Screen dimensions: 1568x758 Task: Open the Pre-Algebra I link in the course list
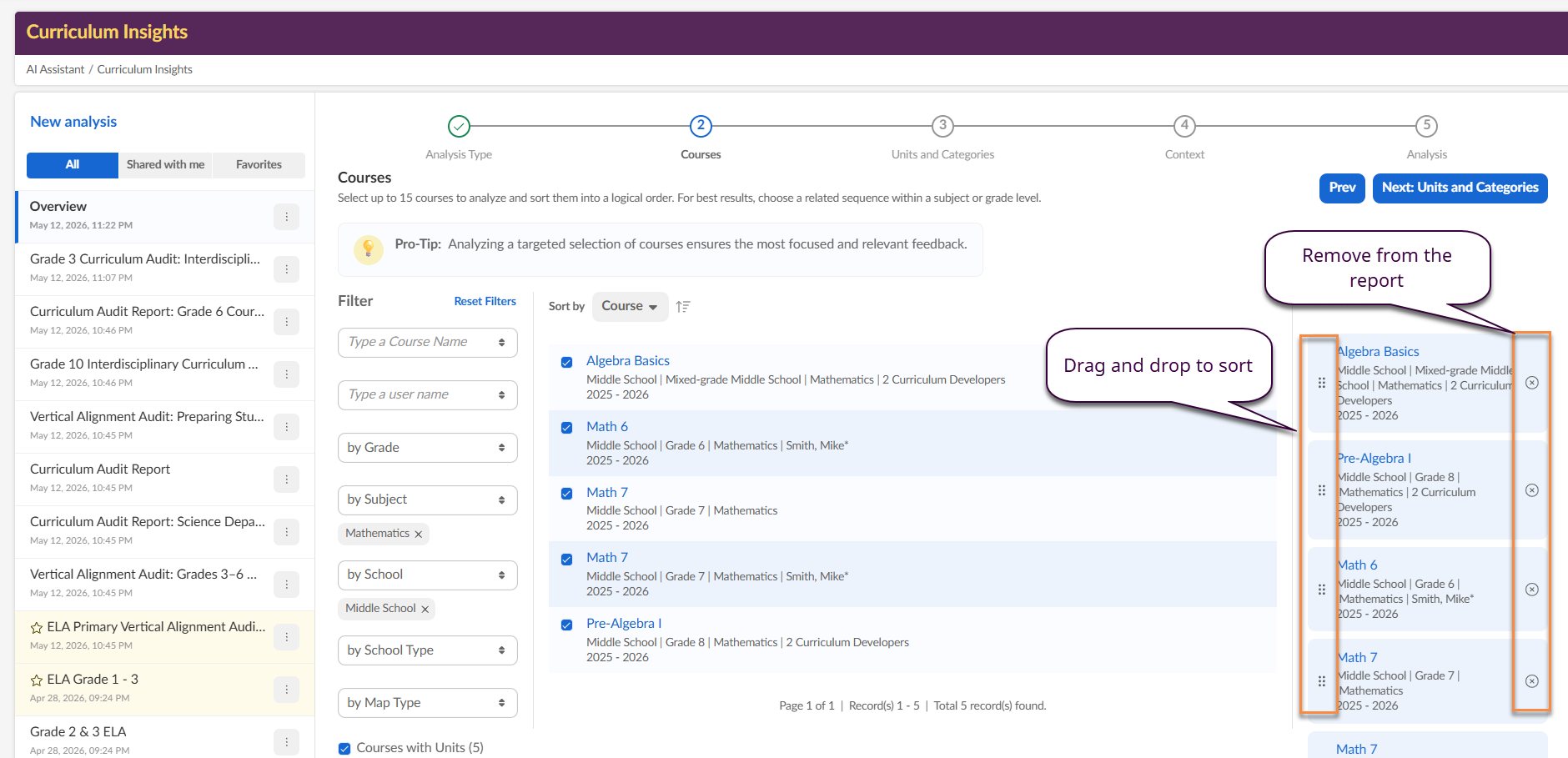pyautogui.click(x=624, y=624)
